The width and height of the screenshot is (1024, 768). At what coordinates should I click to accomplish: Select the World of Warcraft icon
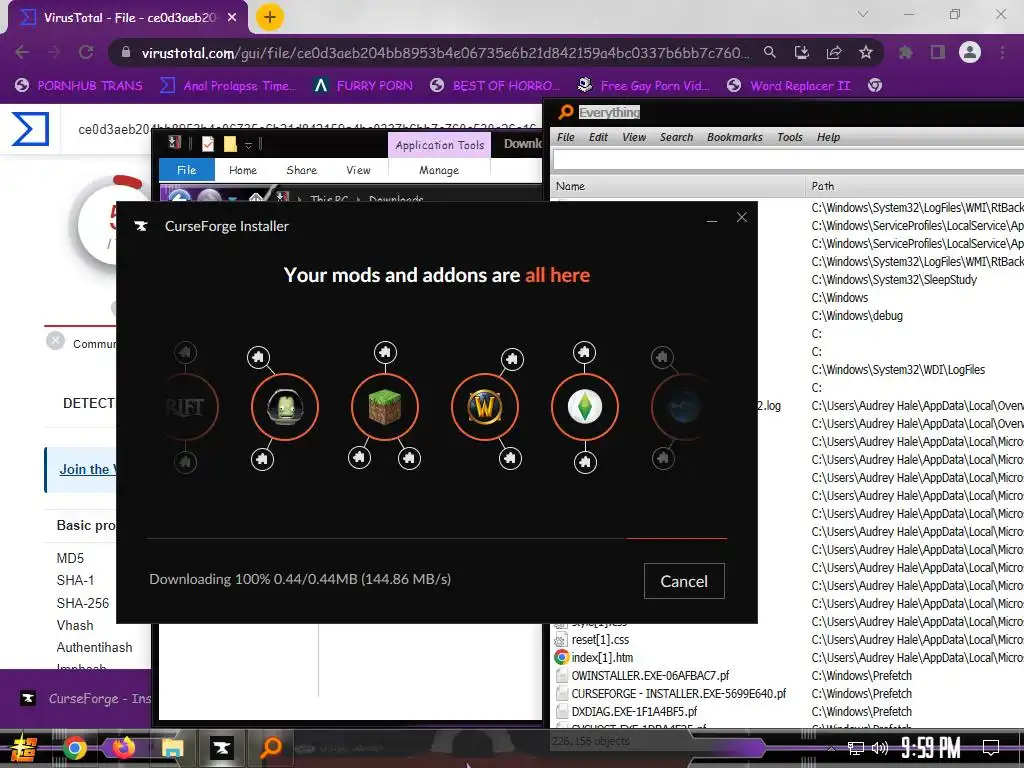pyautogui.click(x=485, y=408)
